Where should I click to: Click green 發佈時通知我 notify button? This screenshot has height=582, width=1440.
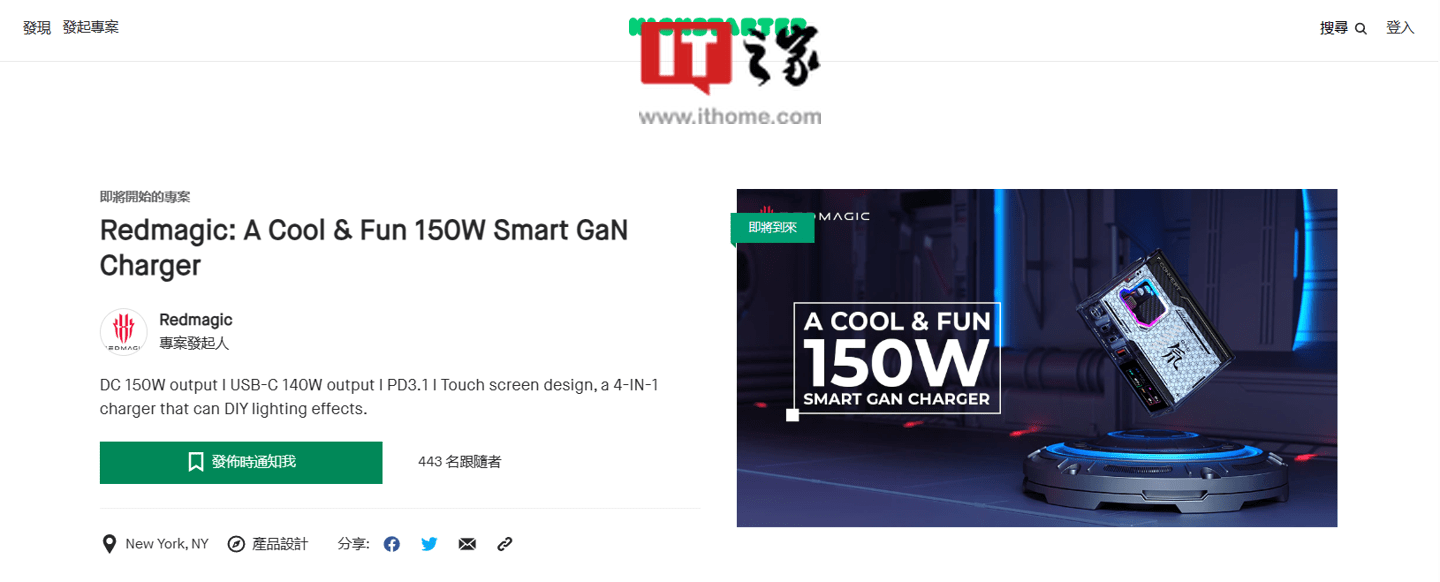[x=241, y=462]
